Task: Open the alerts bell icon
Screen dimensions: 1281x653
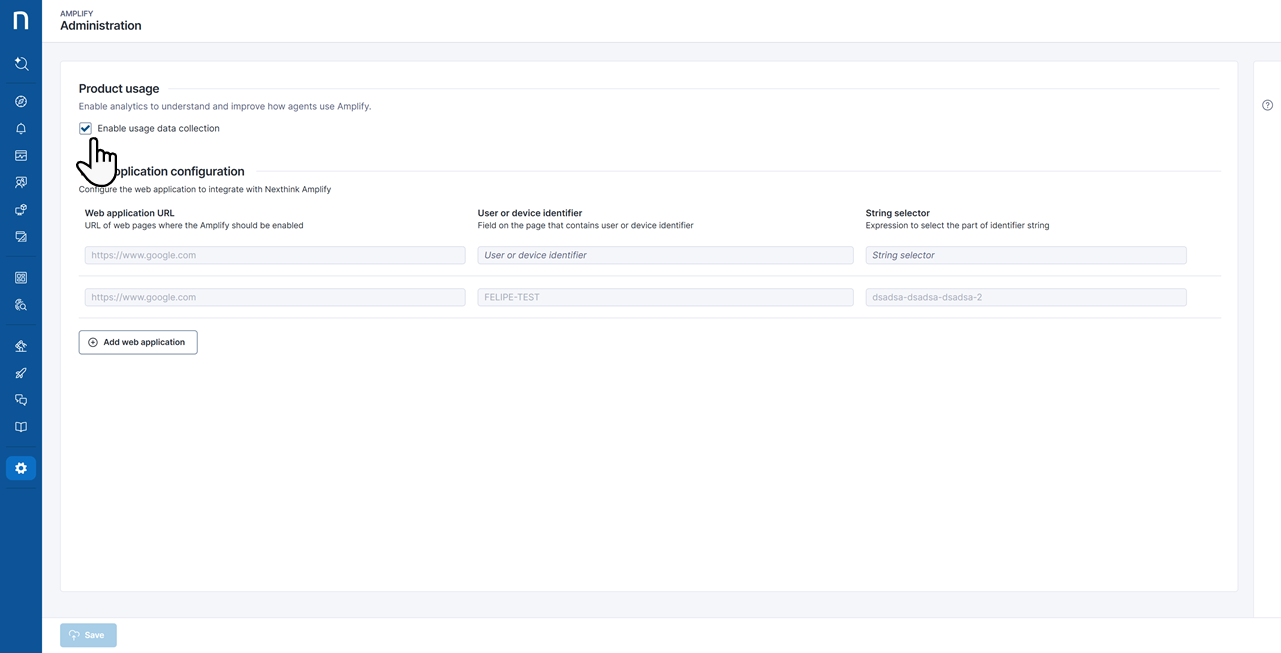Action: click(x=21, y=129)
